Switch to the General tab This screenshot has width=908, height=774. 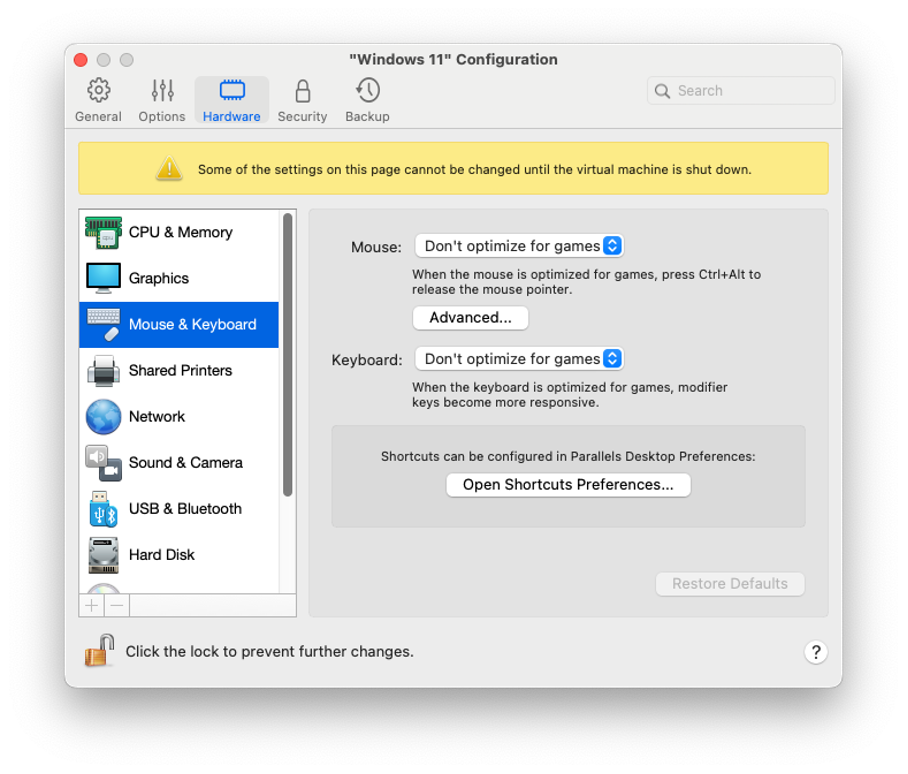[x=97, y=99]
